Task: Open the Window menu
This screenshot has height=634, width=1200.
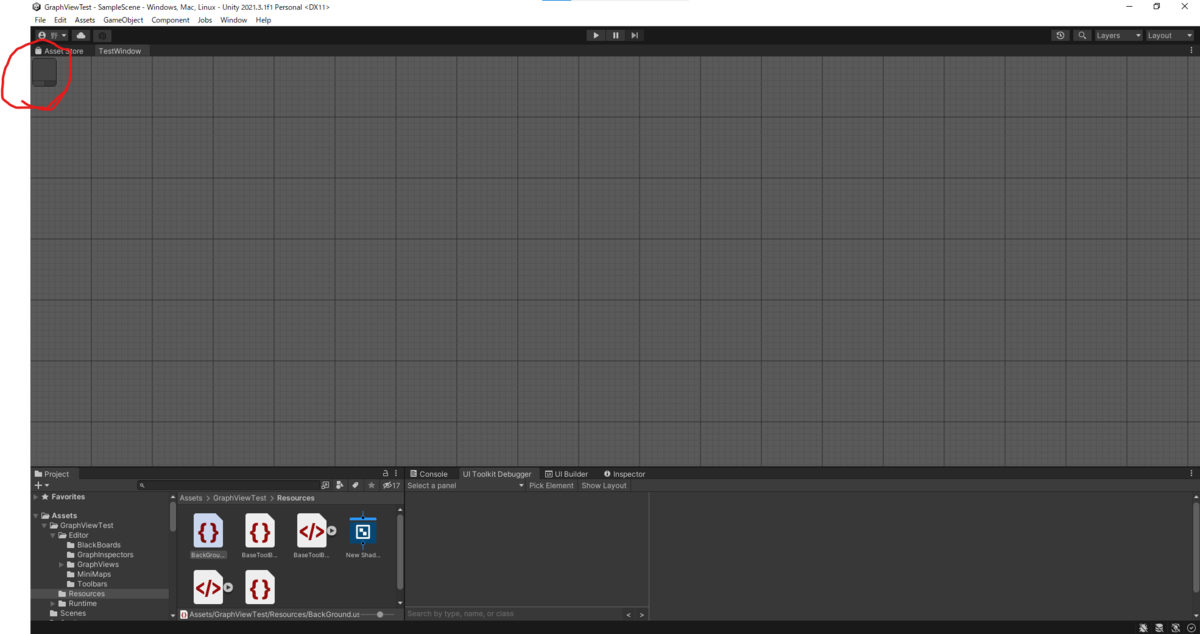Action: [233, 19]
